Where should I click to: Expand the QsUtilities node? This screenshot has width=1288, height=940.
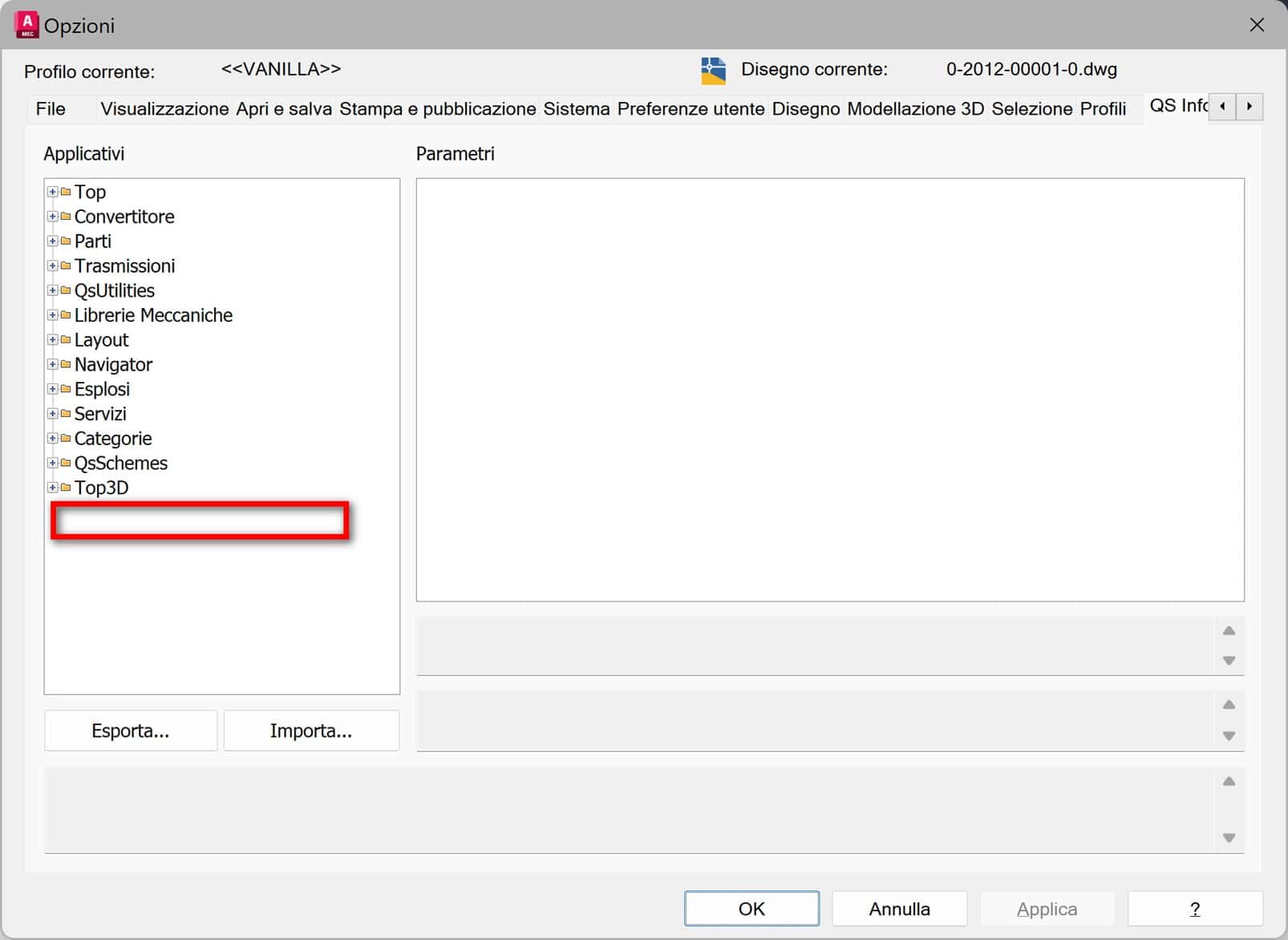click(x=52, y=290)
